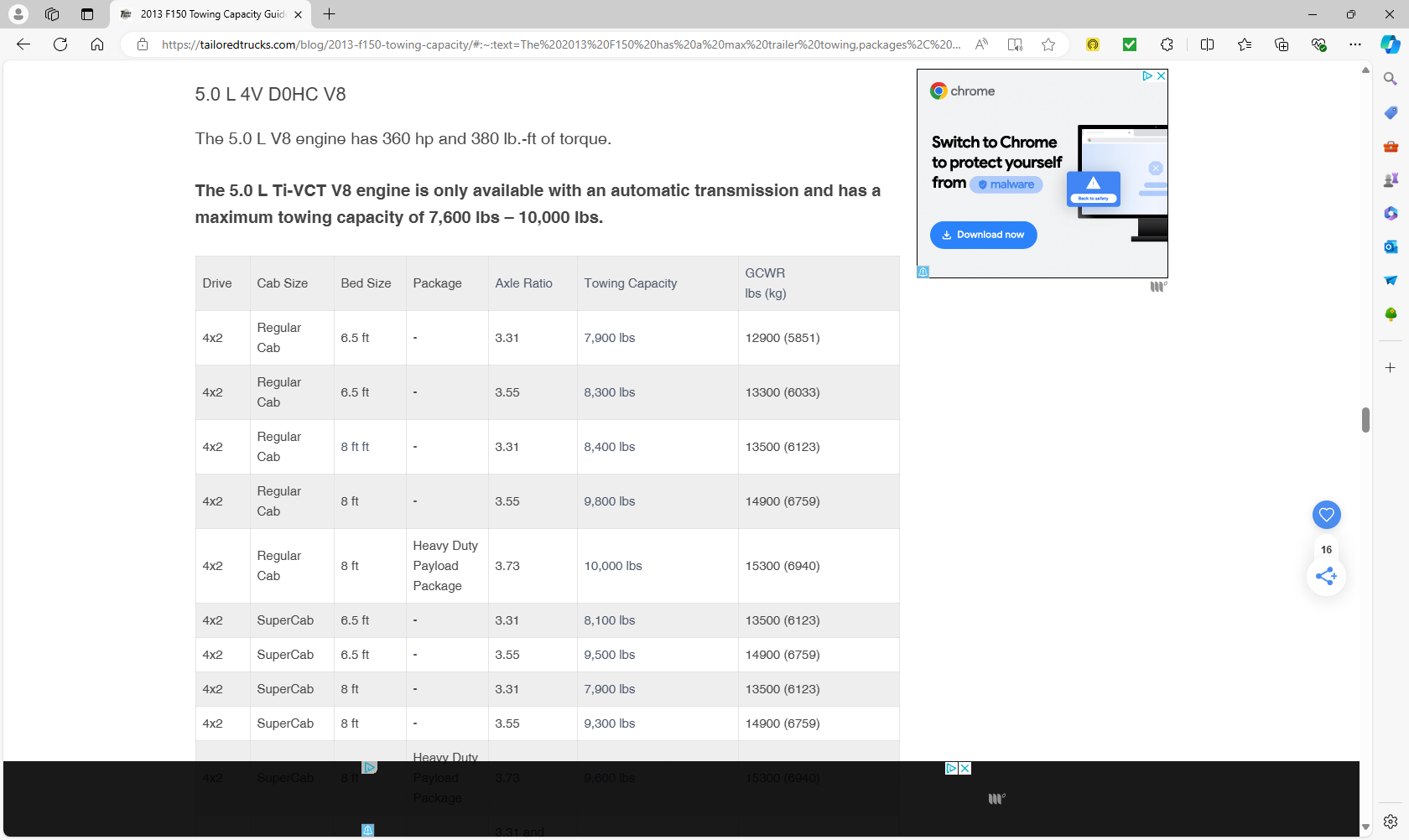Customize sidebar with plus icon

tap(1391, 367)
